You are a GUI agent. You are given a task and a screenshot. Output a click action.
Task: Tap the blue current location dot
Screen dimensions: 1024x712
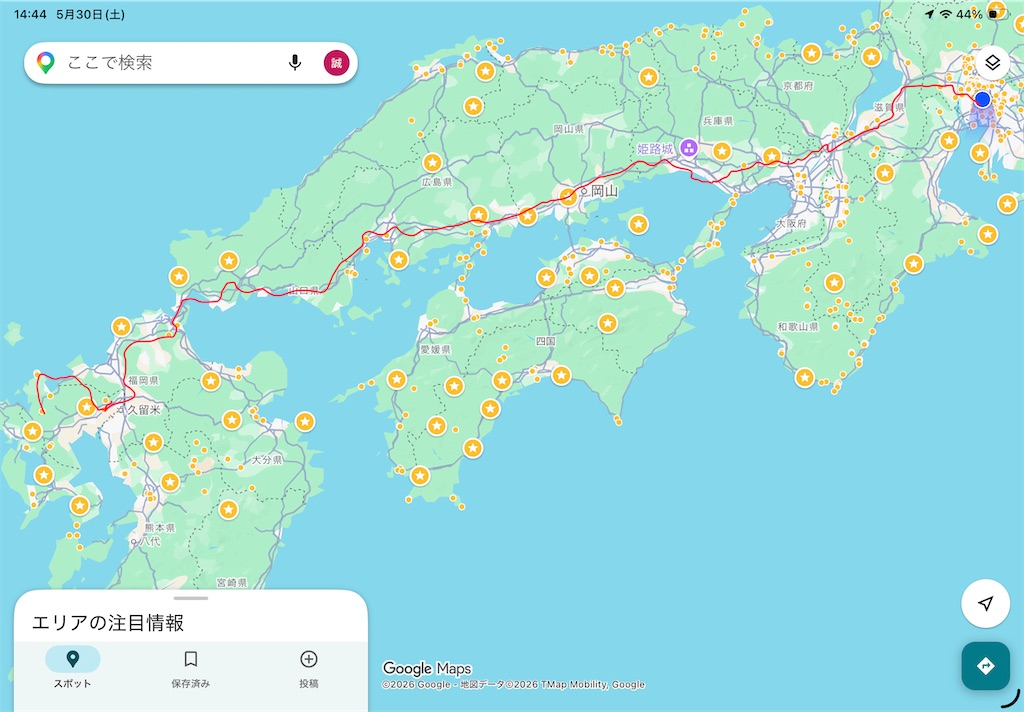point(982,99)
